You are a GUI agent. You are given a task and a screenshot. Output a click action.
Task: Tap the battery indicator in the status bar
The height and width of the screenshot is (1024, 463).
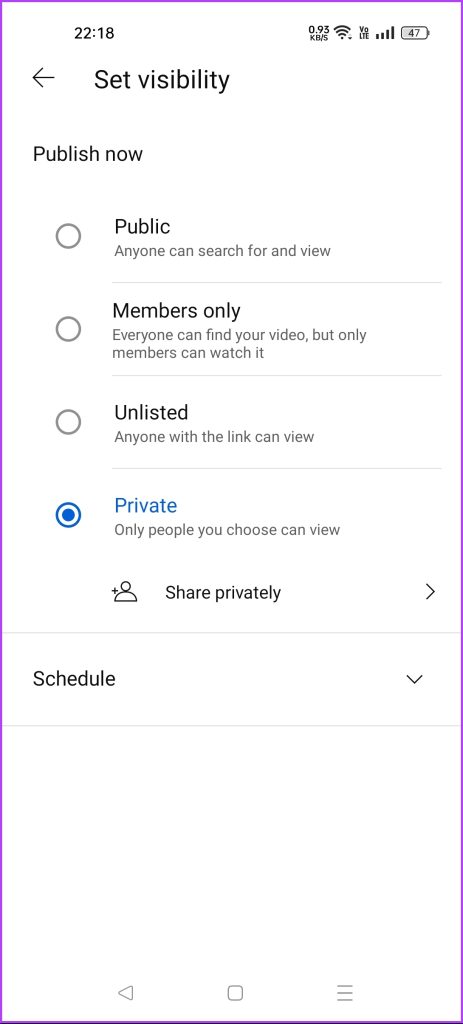(415, 33)
